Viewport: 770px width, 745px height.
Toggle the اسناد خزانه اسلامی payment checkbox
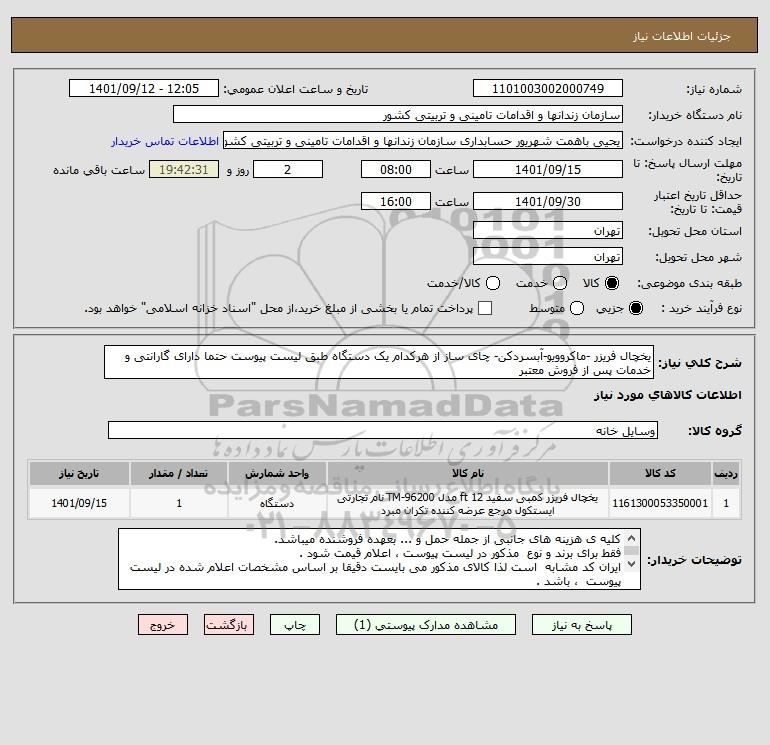click(x=485, y=308)
